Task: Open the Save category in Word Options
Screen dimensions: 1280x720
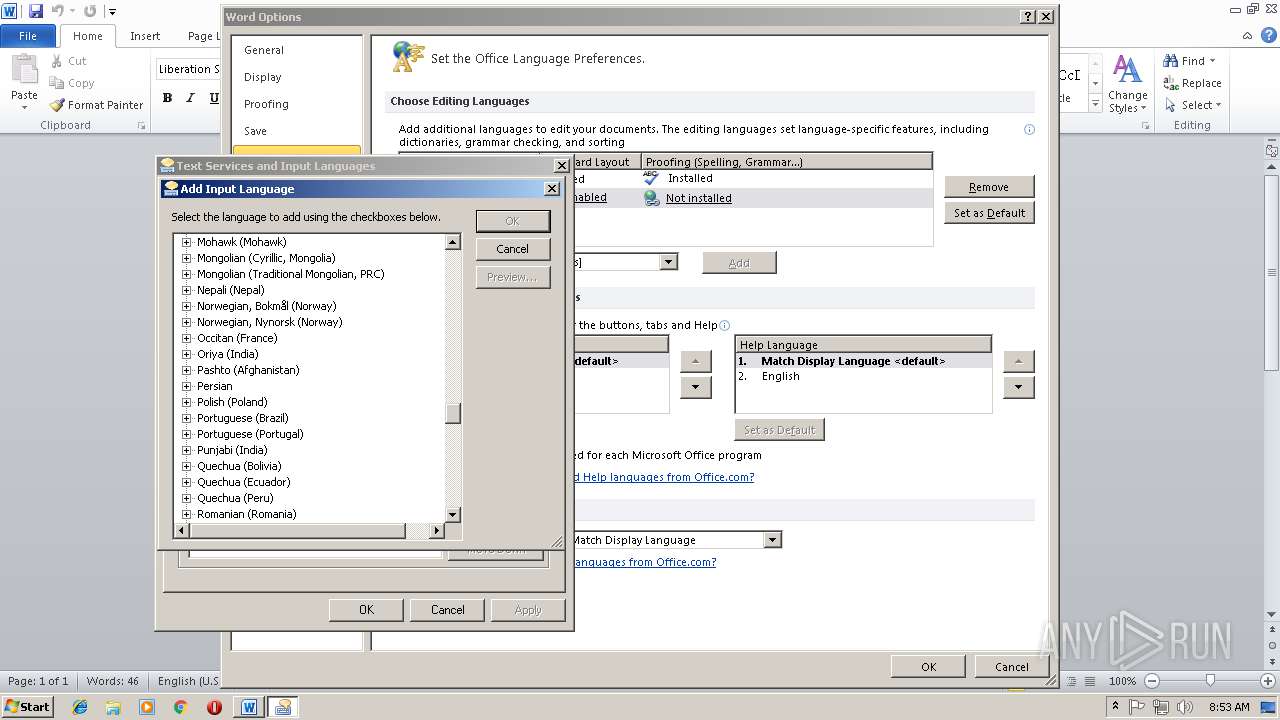Action: (255, 131)
